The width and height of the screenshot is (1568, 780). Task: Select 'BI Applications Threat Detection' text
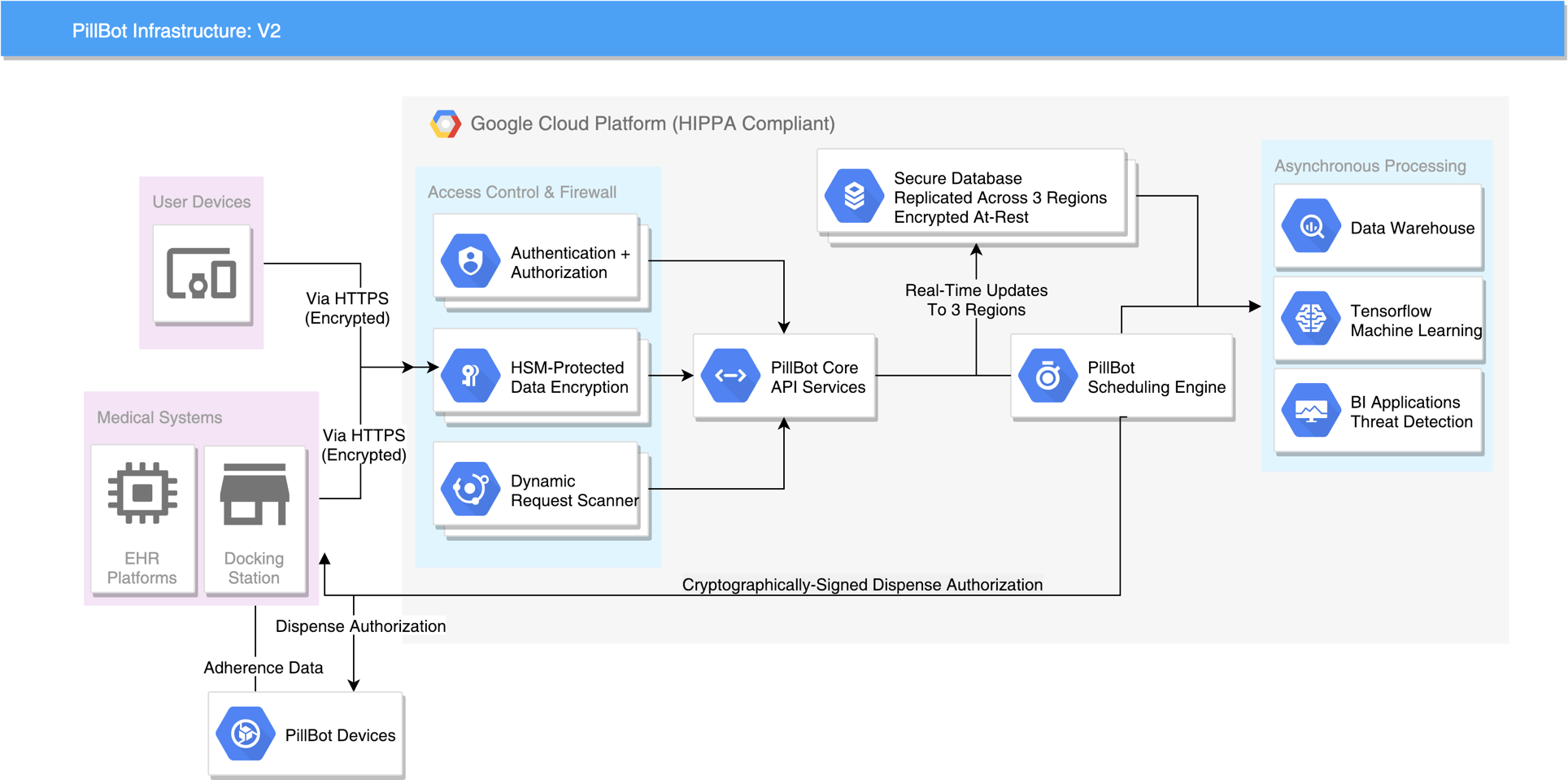click(x=1411, y=412)
